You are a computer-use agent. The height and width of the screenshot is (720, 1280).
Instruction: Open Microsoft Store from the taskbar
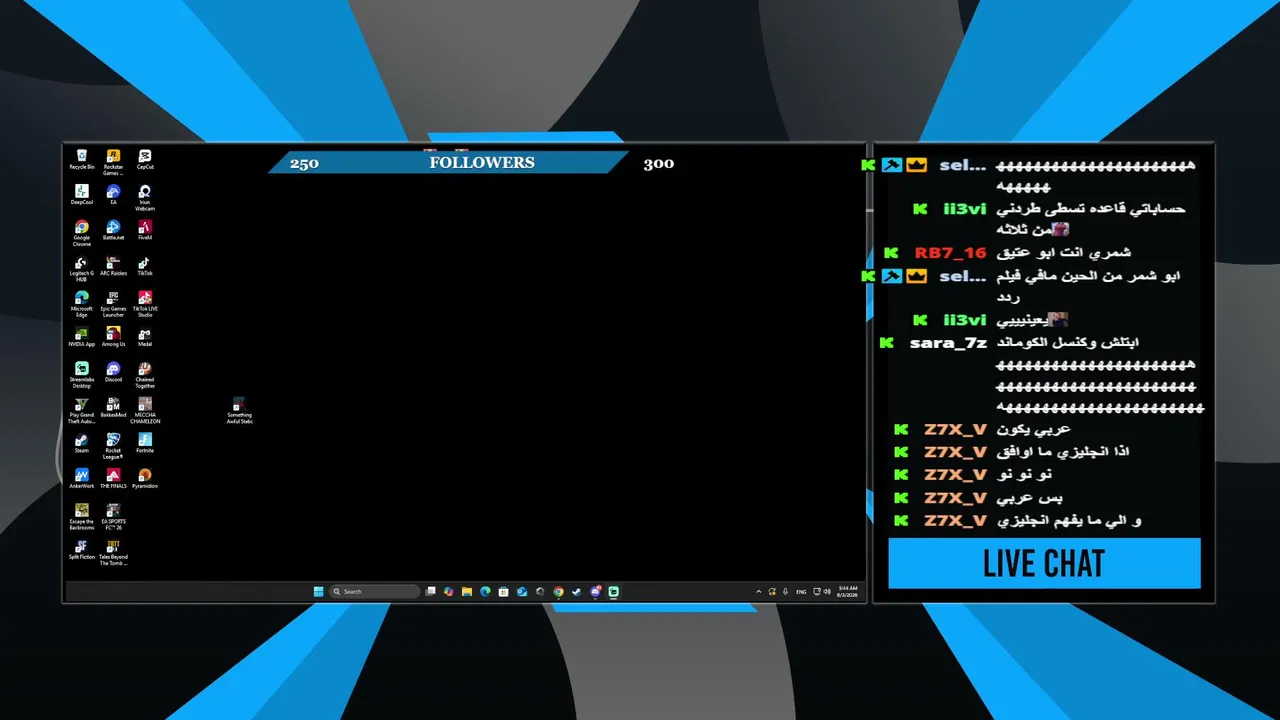point(503,591)
